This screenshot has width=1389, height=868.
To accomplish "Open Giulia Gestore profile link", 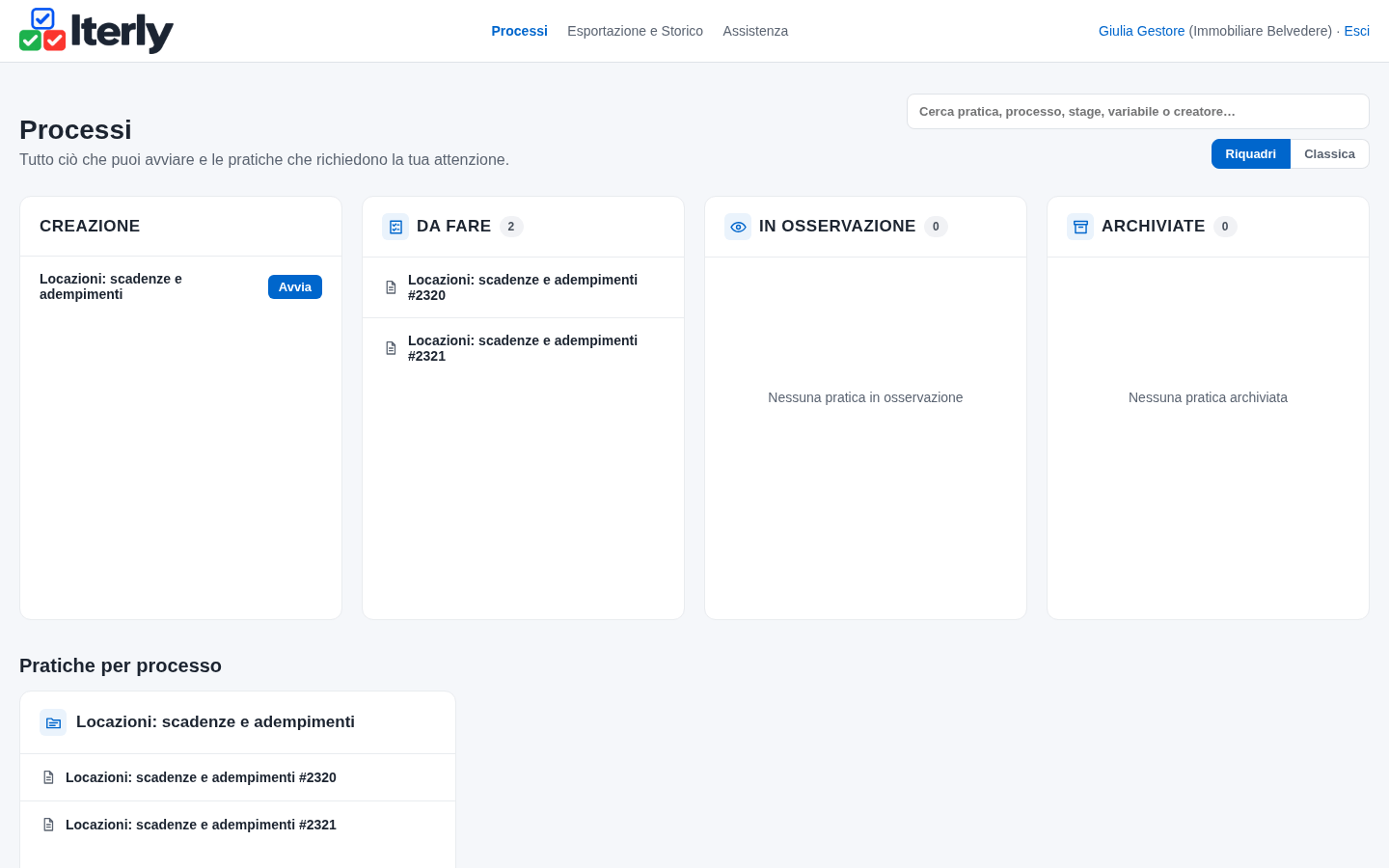I will 1141,31.
